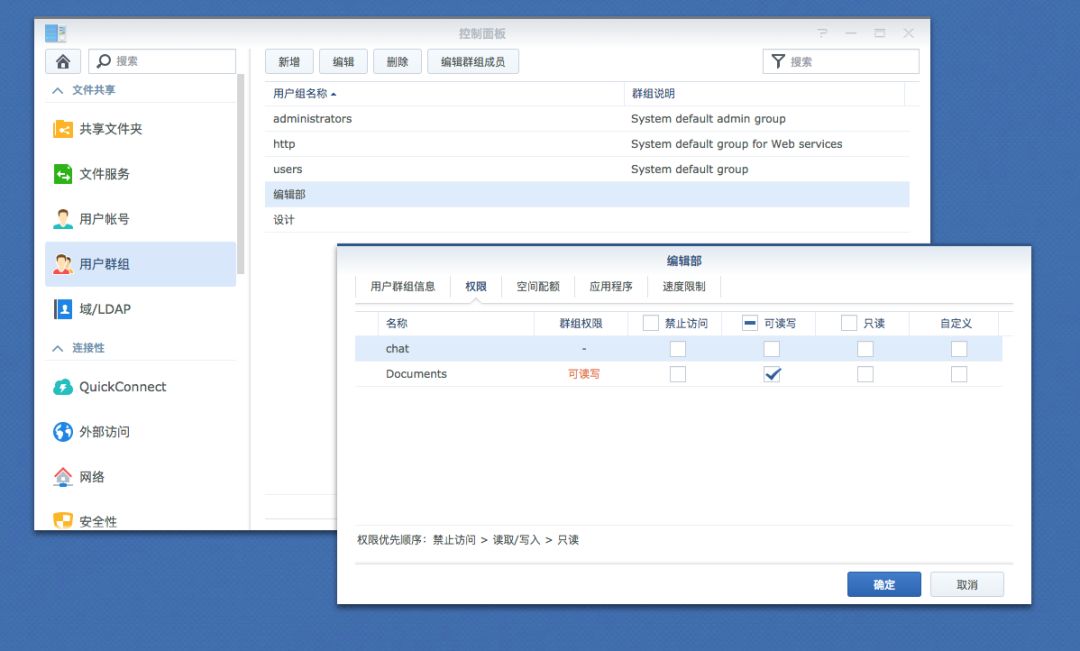This screenshot has width=1080, height=651.
Task: Check 自定义 for the chat folder
Action: [959, 349]
